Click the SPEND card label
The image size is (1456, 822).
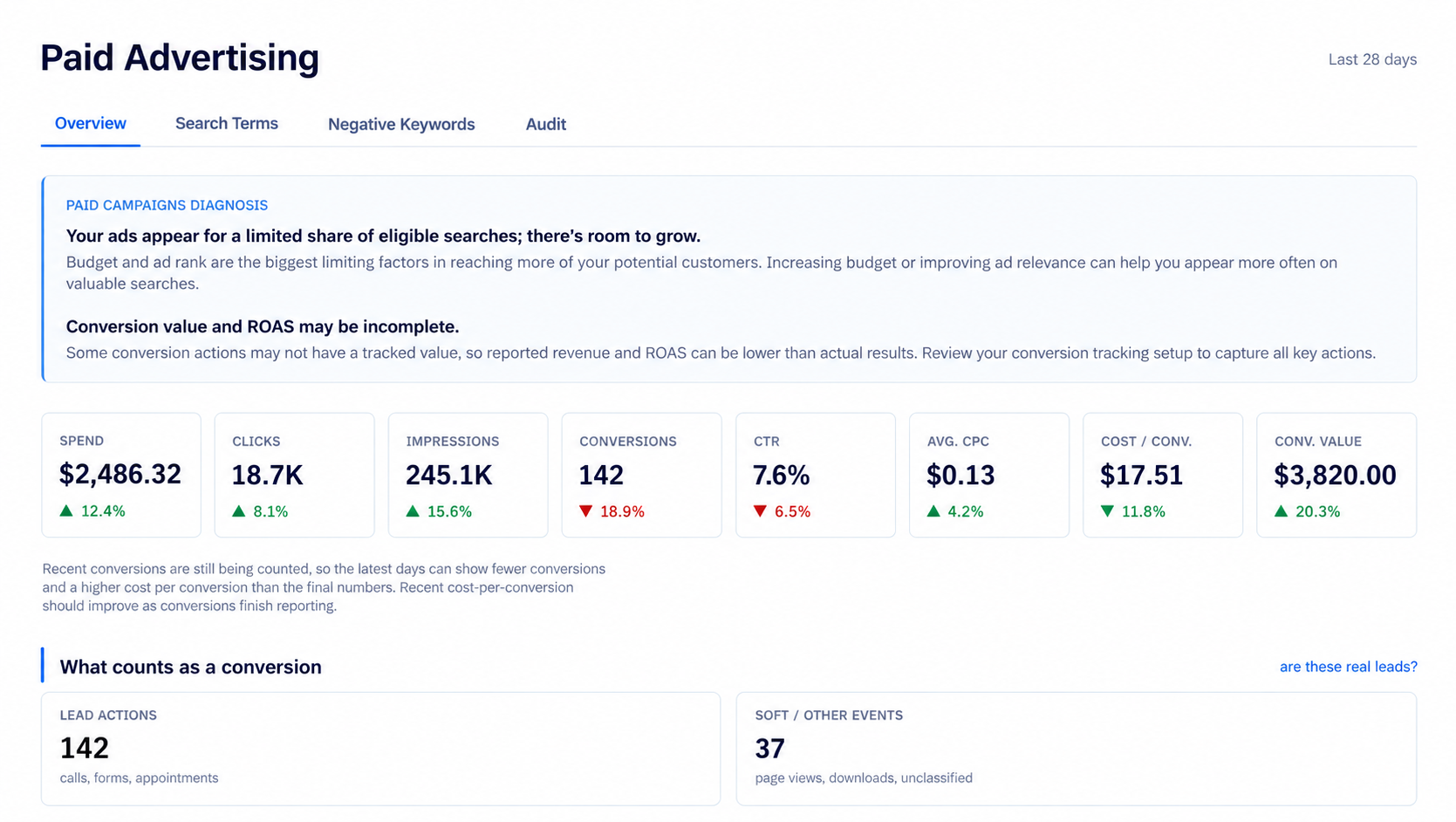tap(81, 441)
